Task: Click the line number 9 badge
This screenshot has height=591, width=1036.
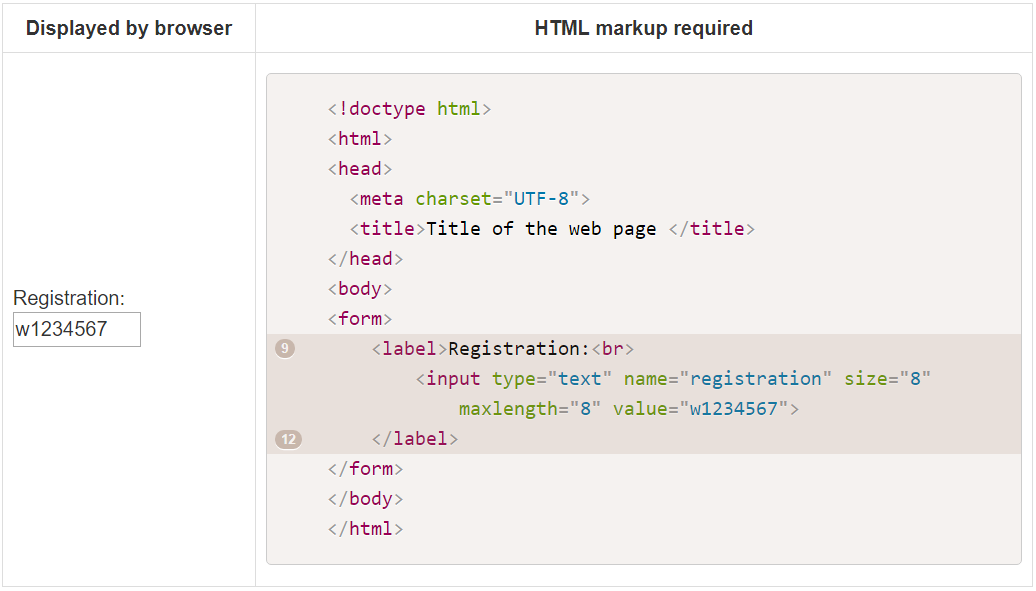Action: [286, 348]
